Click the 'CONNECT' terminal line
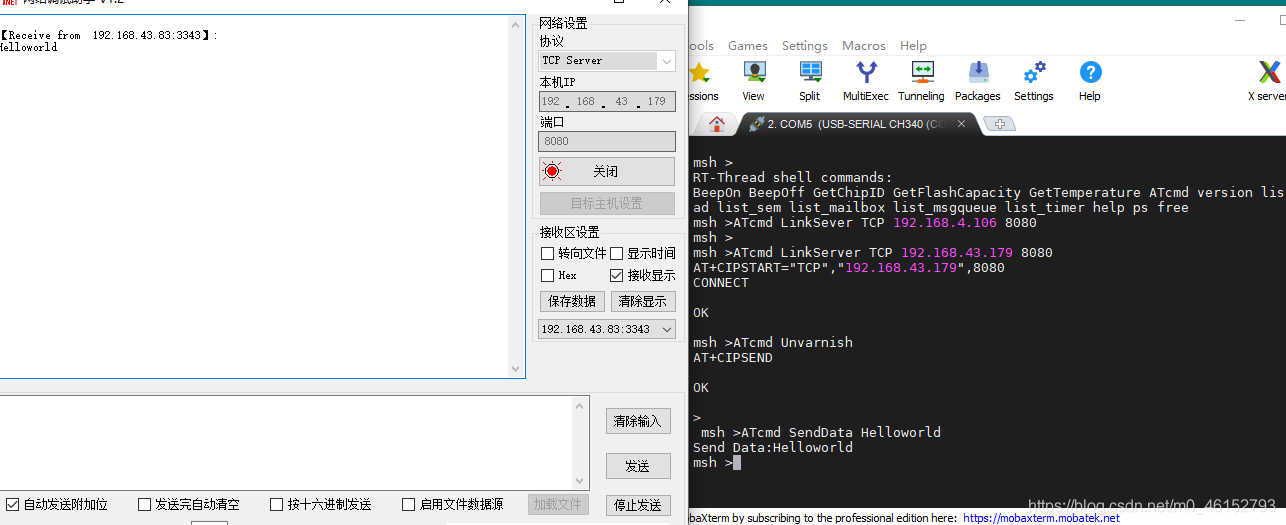Image resolution: width=1286 pixels, height=525 pixels. point(721,283)
